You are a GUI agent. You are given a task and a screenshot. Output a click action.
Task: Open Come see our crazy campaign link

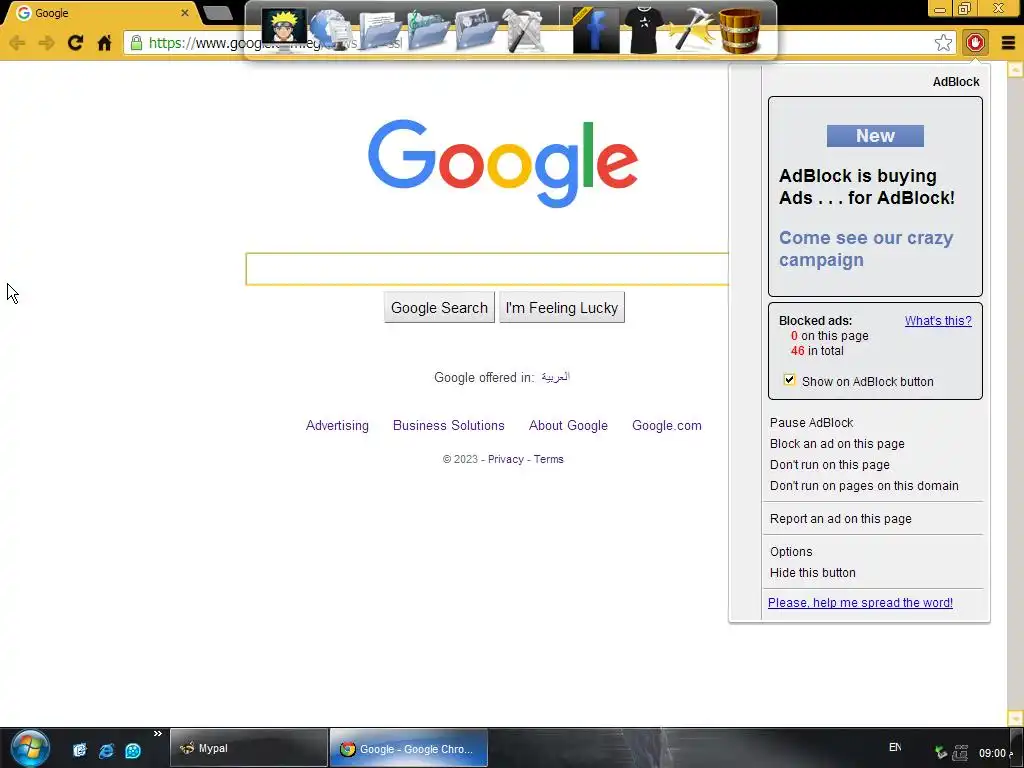pyautogui.click(x=866, y=249)
